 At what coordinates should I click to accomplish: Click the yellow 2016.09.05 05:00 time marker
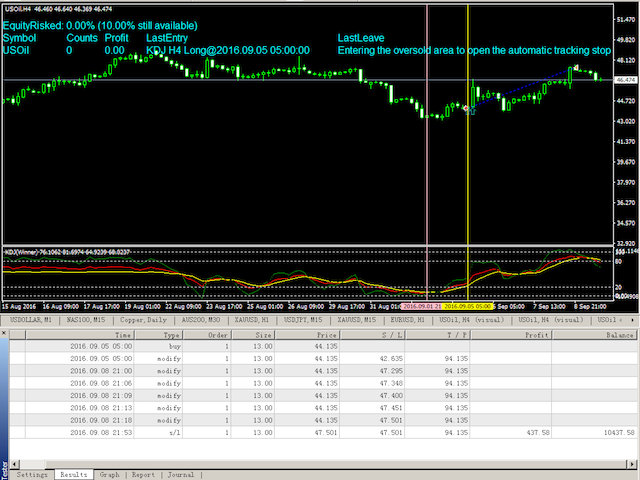point(467,307)
